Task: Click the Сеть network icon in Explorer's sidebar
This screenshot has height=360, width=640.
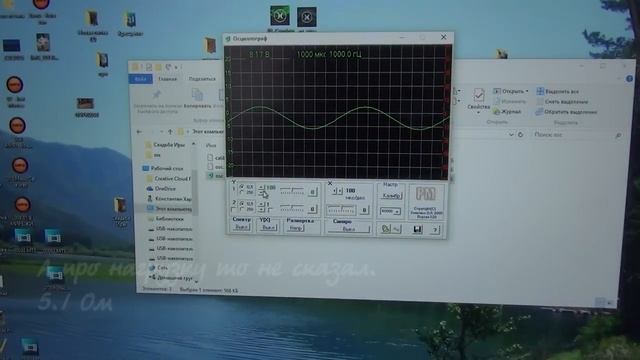Action: coord(152,268)
